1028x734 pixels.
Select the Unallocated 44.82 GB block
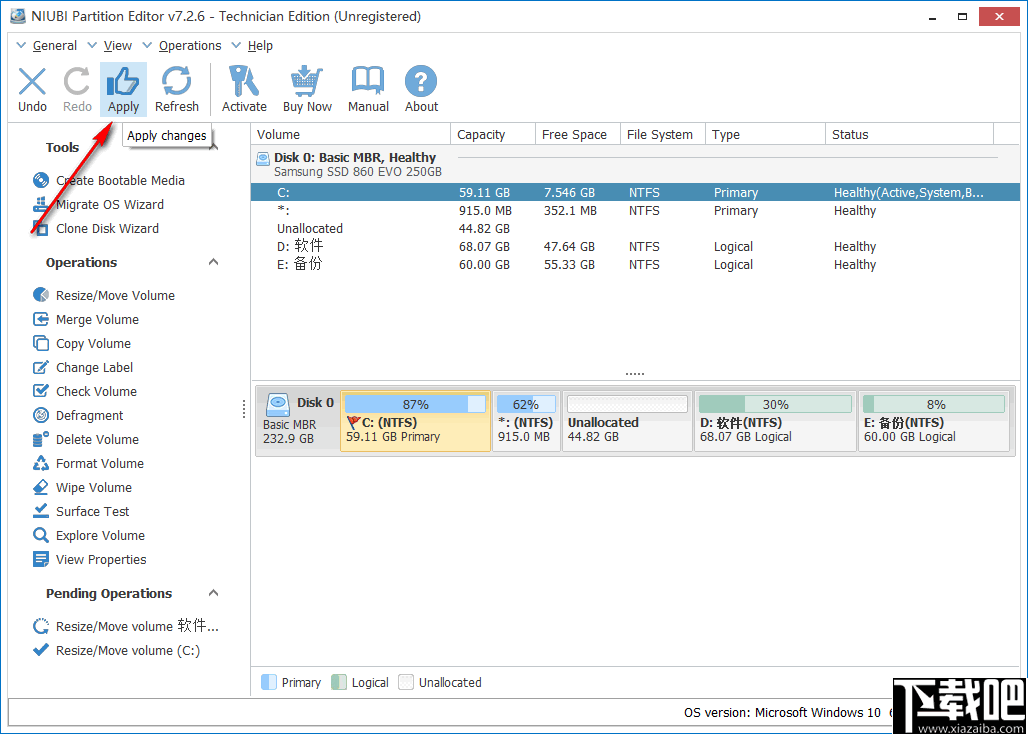tap(627, 420)
